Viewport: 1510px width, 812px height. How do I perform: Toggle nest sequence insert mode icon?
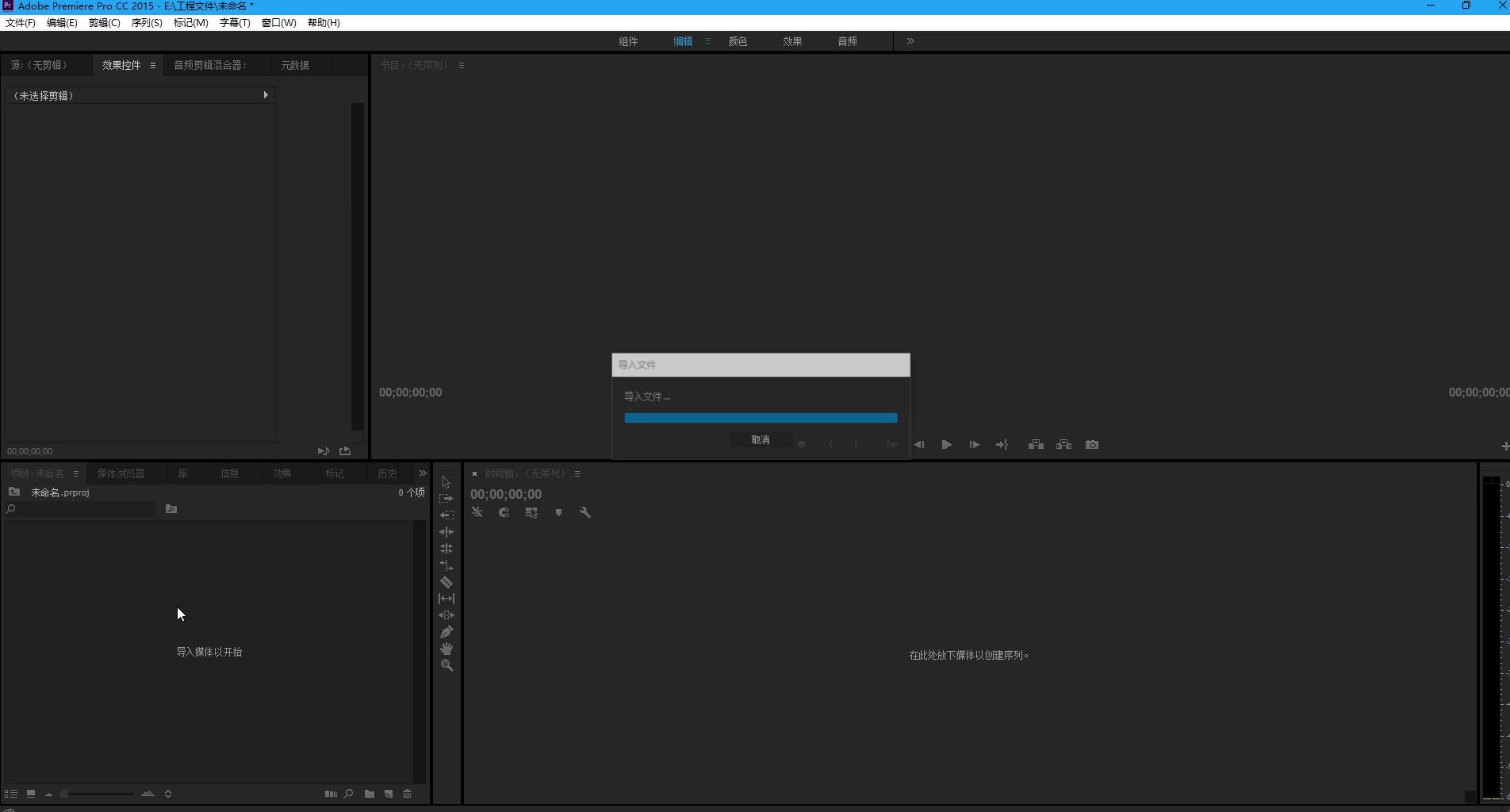point(477,513)
